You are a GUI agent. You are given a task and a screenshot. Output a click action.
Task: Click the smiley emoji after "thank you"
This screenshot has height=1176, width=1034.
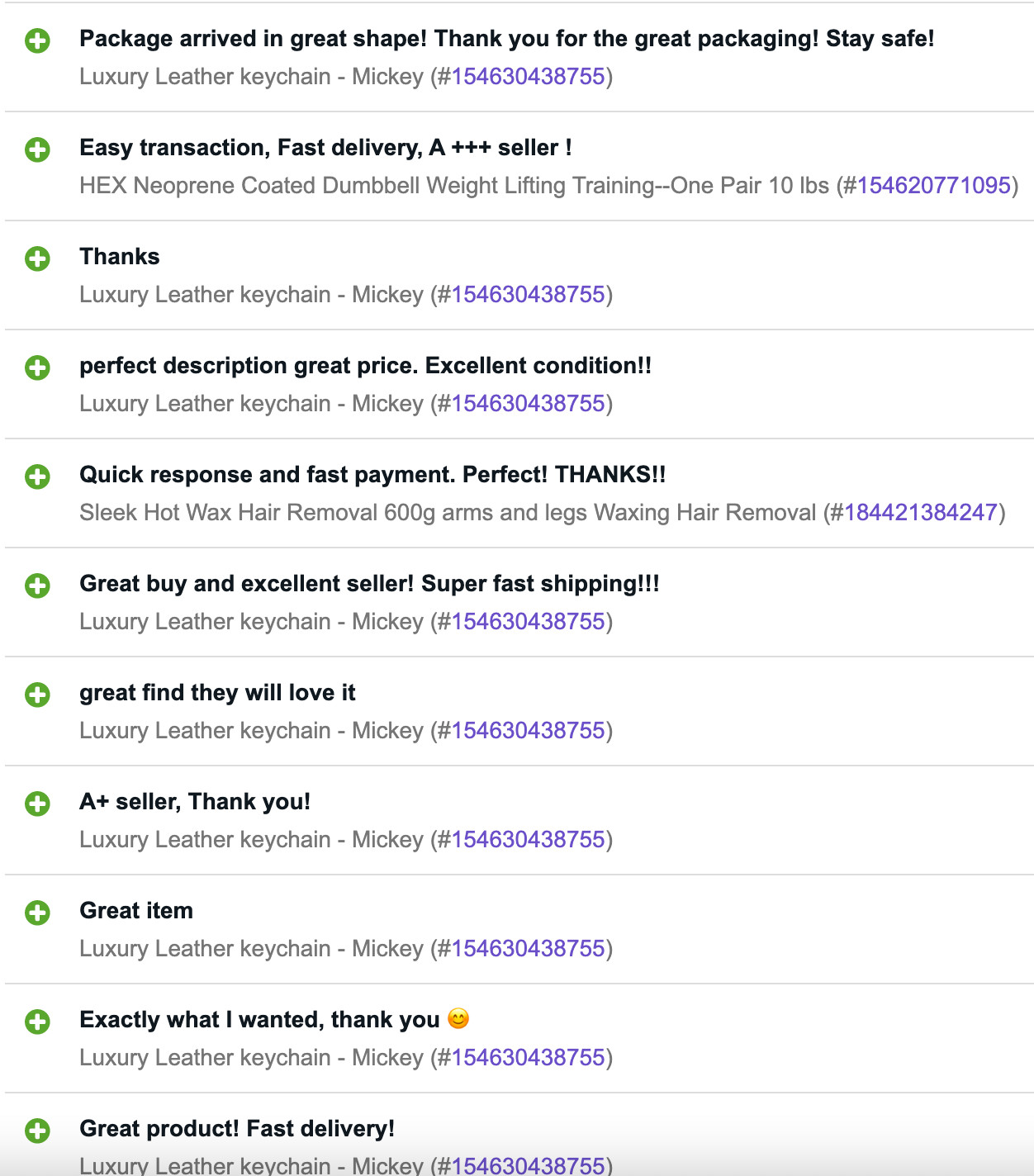tap(458, 1019)
